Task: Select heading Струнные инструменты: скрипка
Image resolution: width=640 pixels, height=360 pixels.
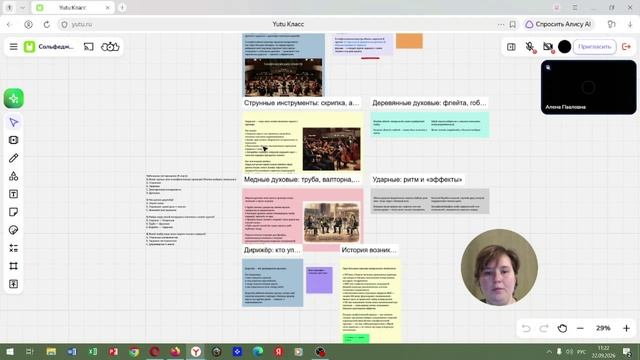Action: pyautogui.click(x=301, y=103)
